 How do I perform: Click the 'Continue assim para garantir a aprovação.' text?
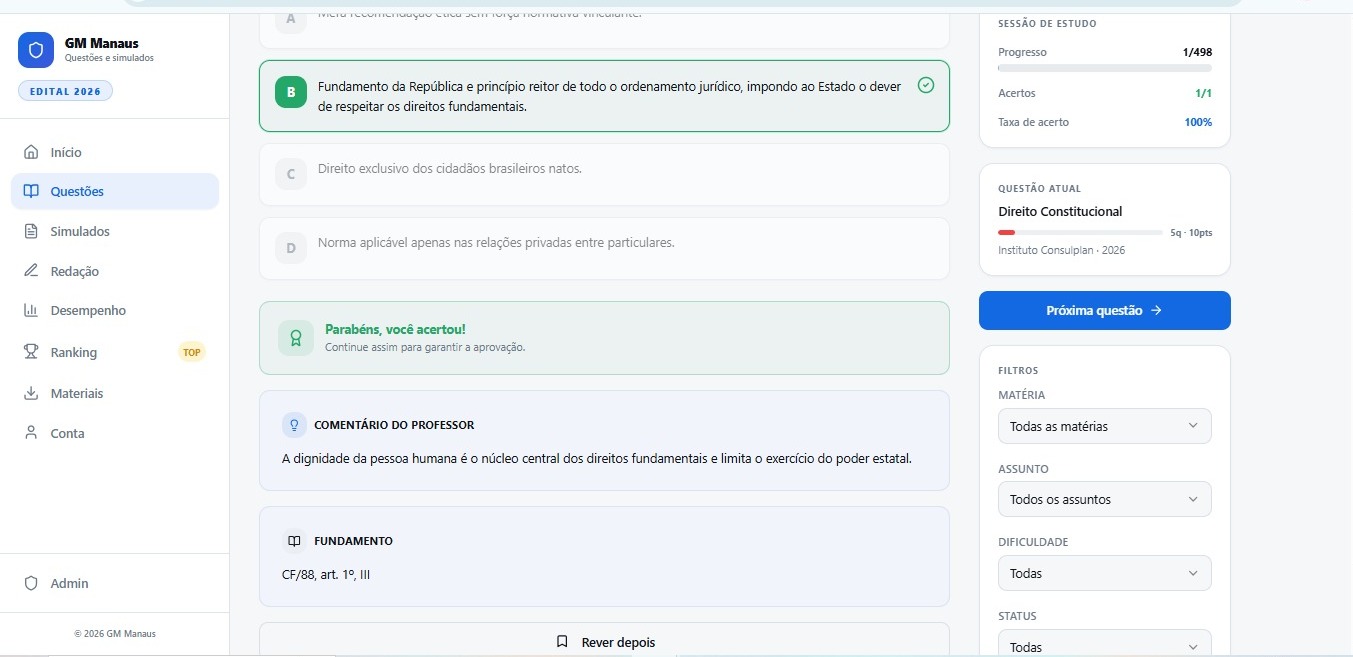(425, 347)
